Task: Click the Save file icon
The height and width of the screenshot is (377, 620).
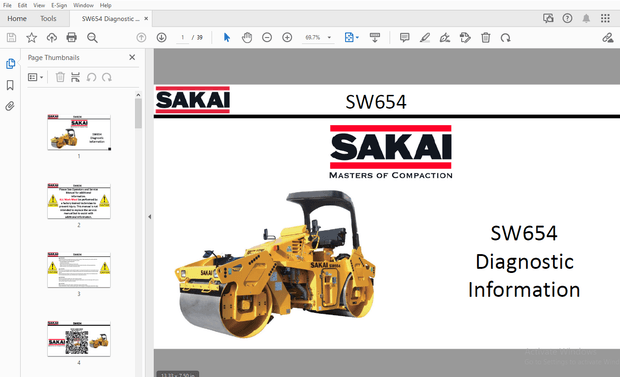Action: pyautogui.click(x=11, y=38)
